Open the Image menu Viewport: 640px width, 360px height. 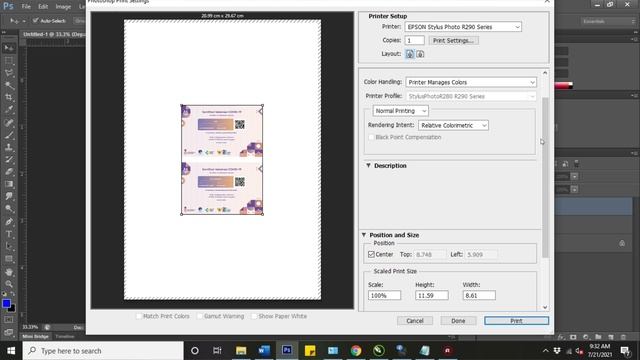coord(63,7)
